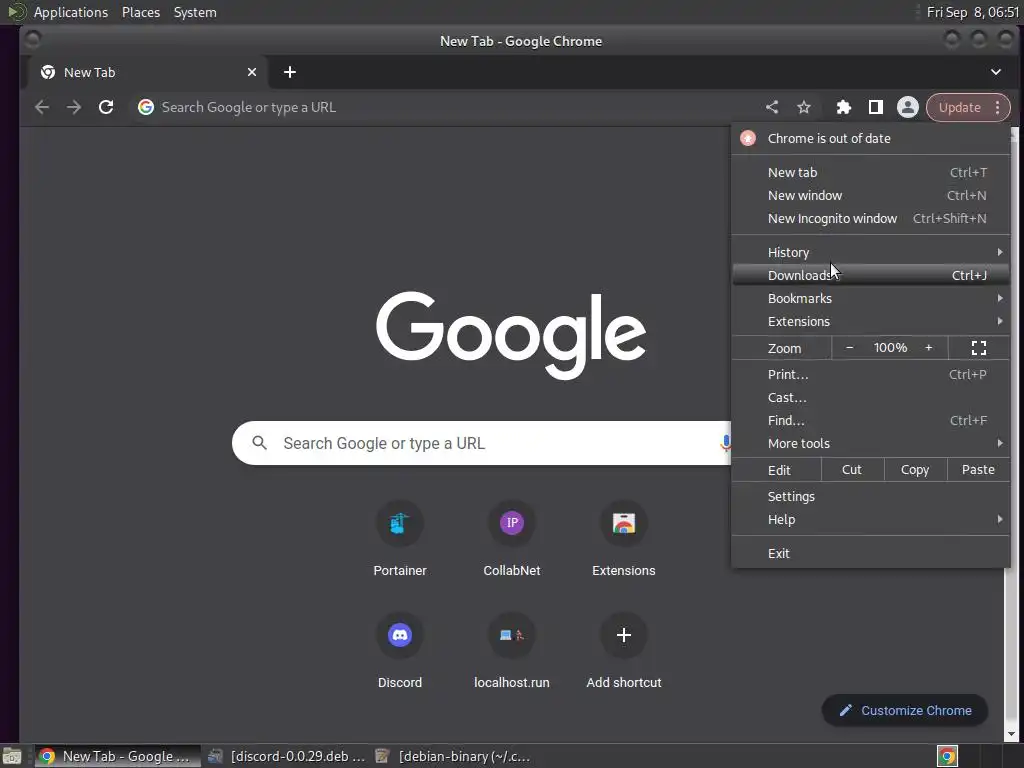The height and width of the screenshot is (768, 1024).
Task: Expand the Bookmarks submenu
Action: coord(871,298)
